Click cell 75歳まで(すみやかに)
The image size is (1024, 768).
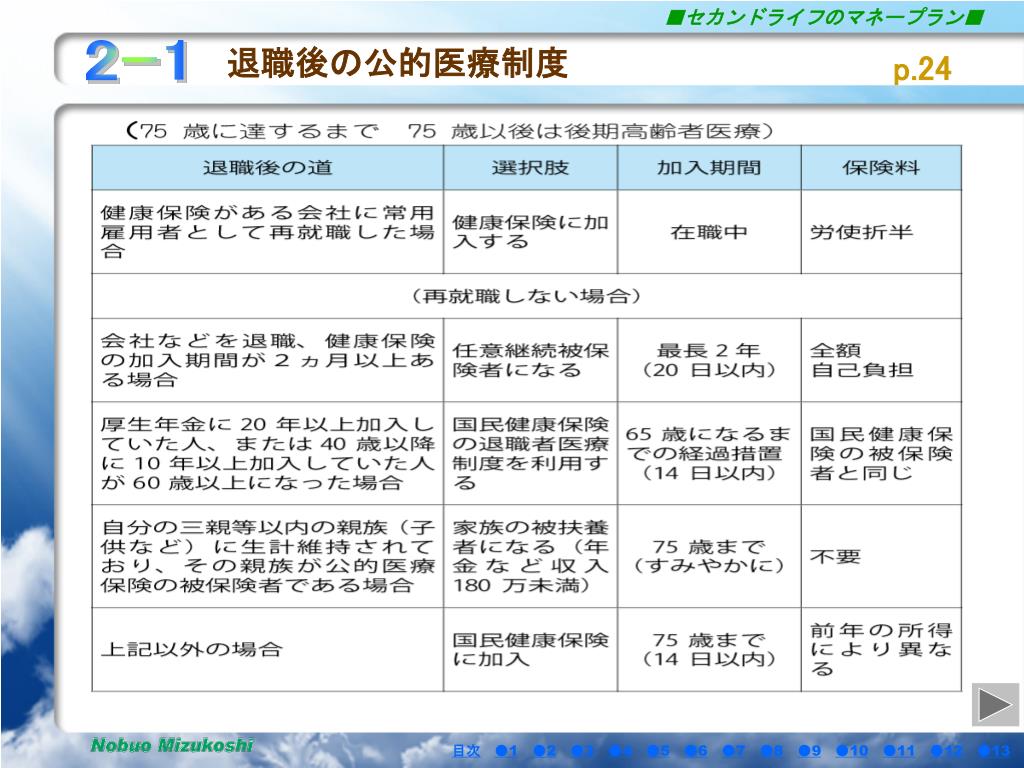(709, 556)
